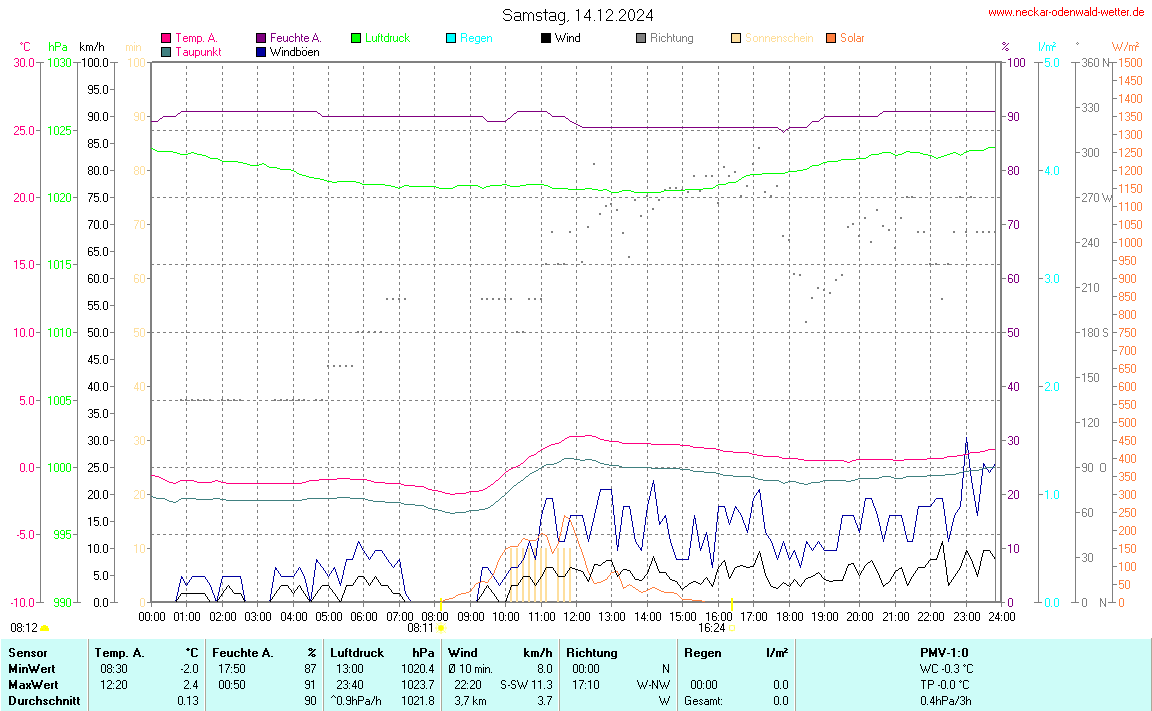
Task: Click the black Wind legend swatch
Action: [x=546, y=38]
